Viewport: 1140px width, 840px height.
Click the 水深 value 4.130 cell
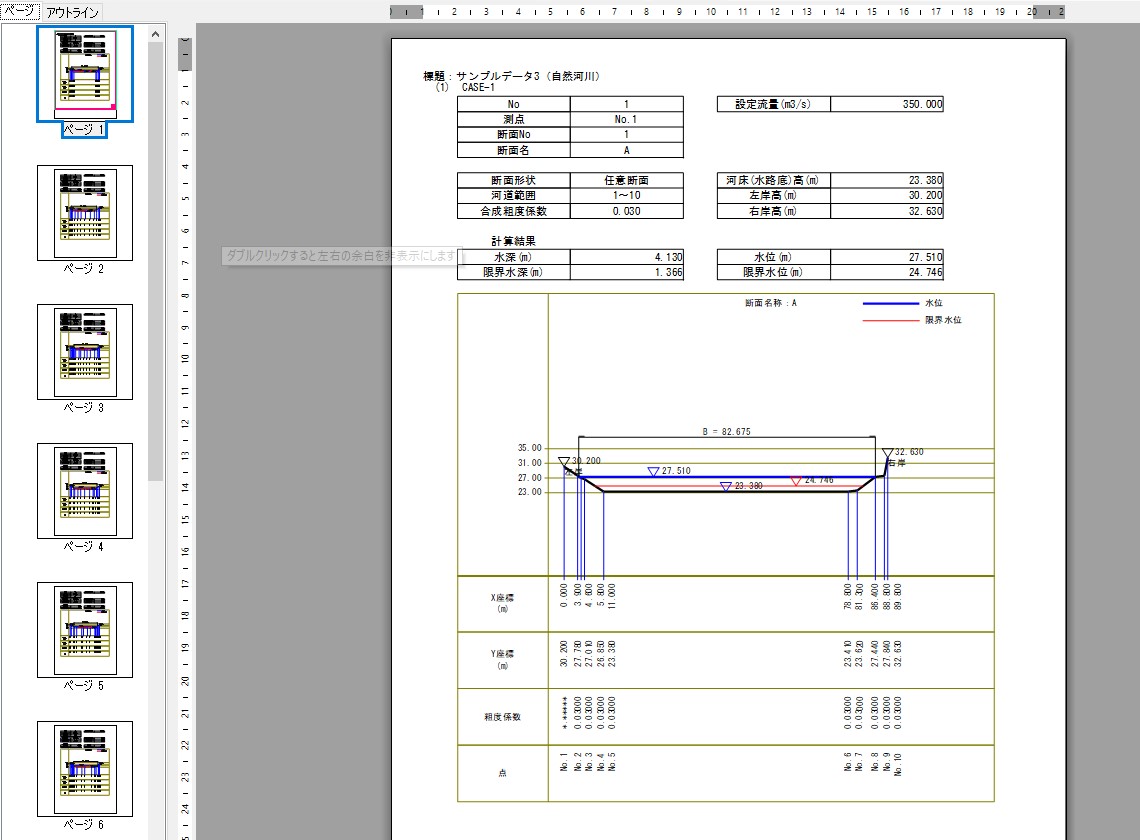pos(627,257)
